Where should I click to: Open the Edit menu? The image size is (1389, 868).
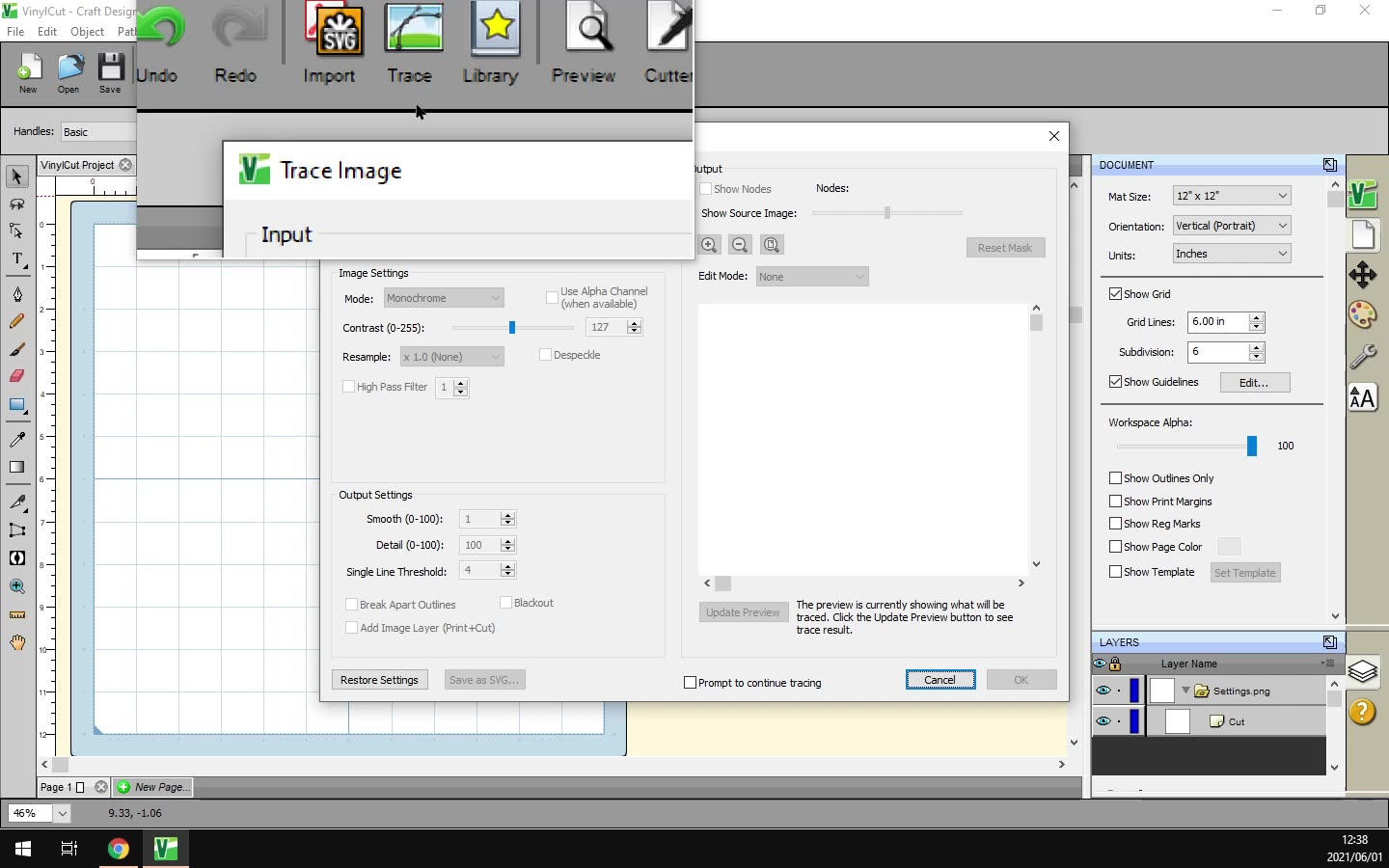click(x=47, y=32)
